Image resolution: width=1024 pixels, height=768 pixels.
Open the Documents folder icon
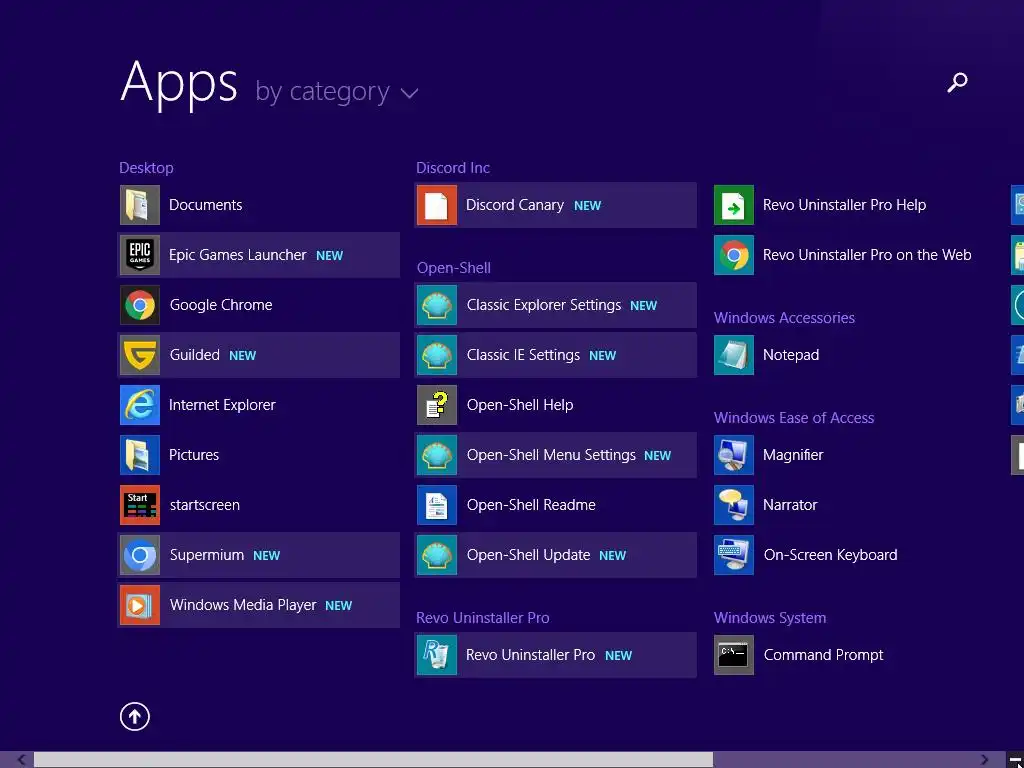tap(140, 205)
